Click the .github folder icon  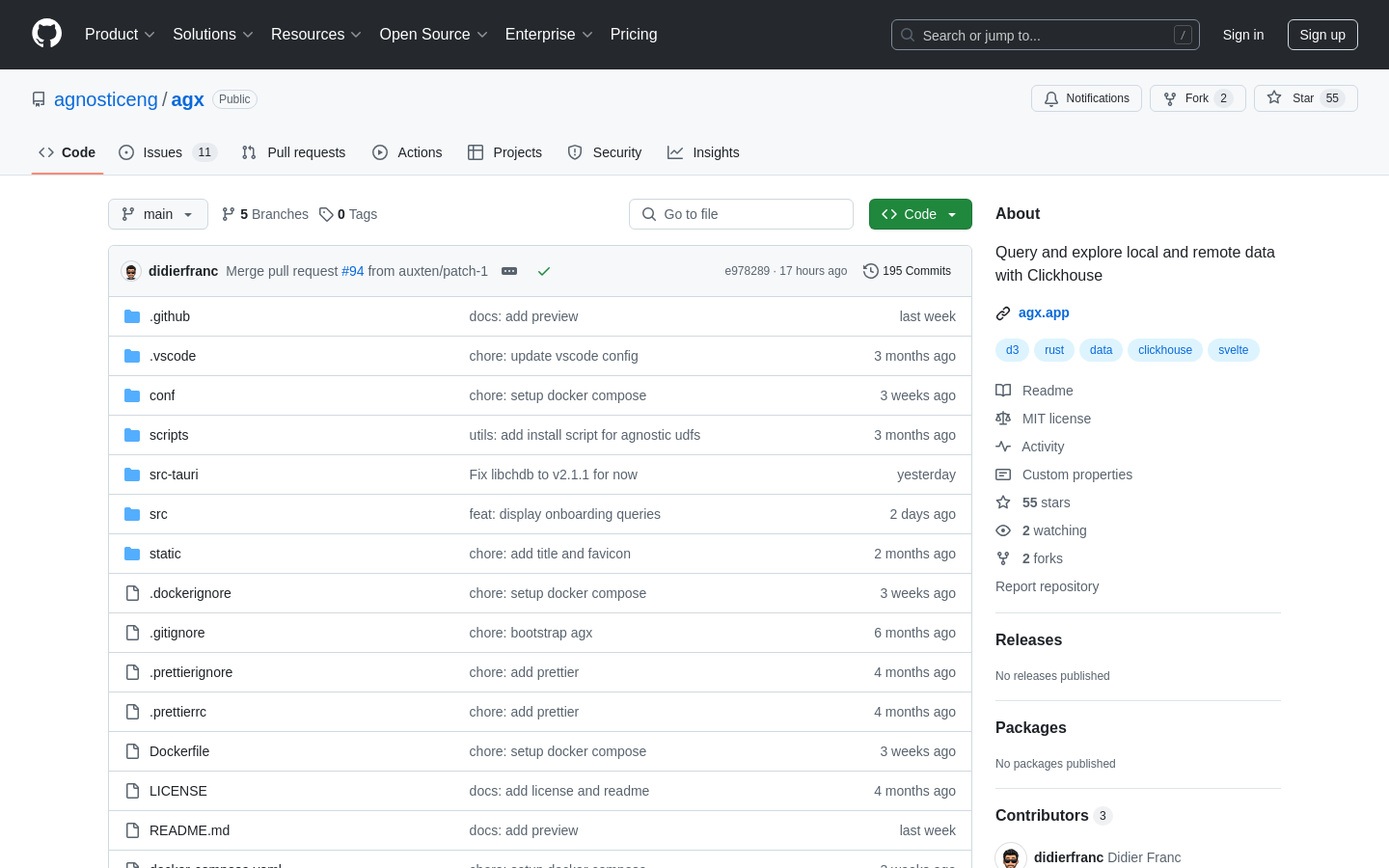[x=132, y=316]
